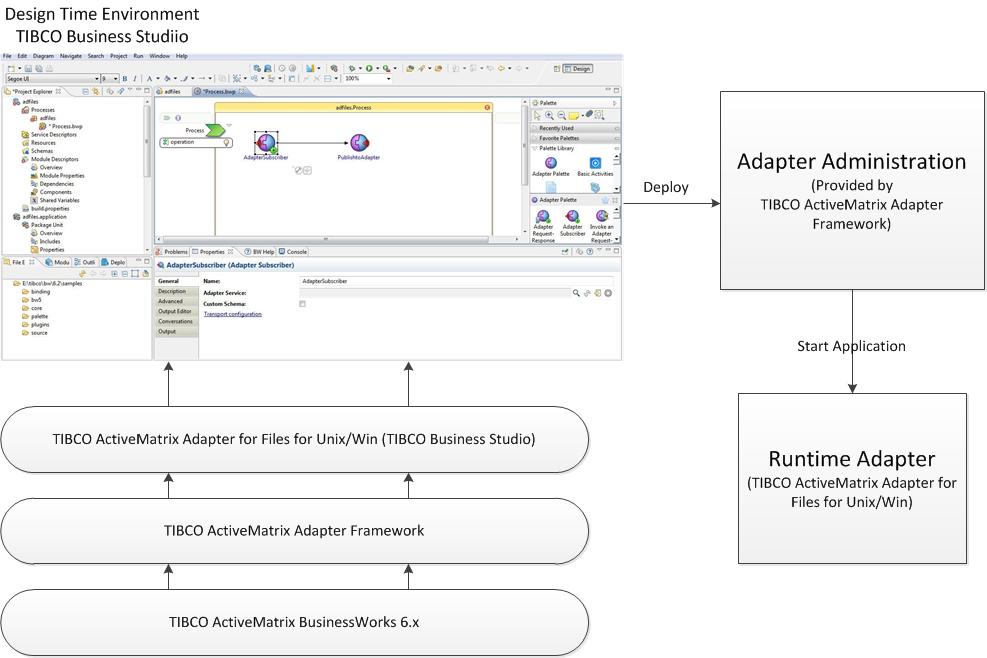Image resolution: width=987 pixels, height=658 pixels.
Task: Toggle the Custom Schema checkbox
Action: pos(303,304)
